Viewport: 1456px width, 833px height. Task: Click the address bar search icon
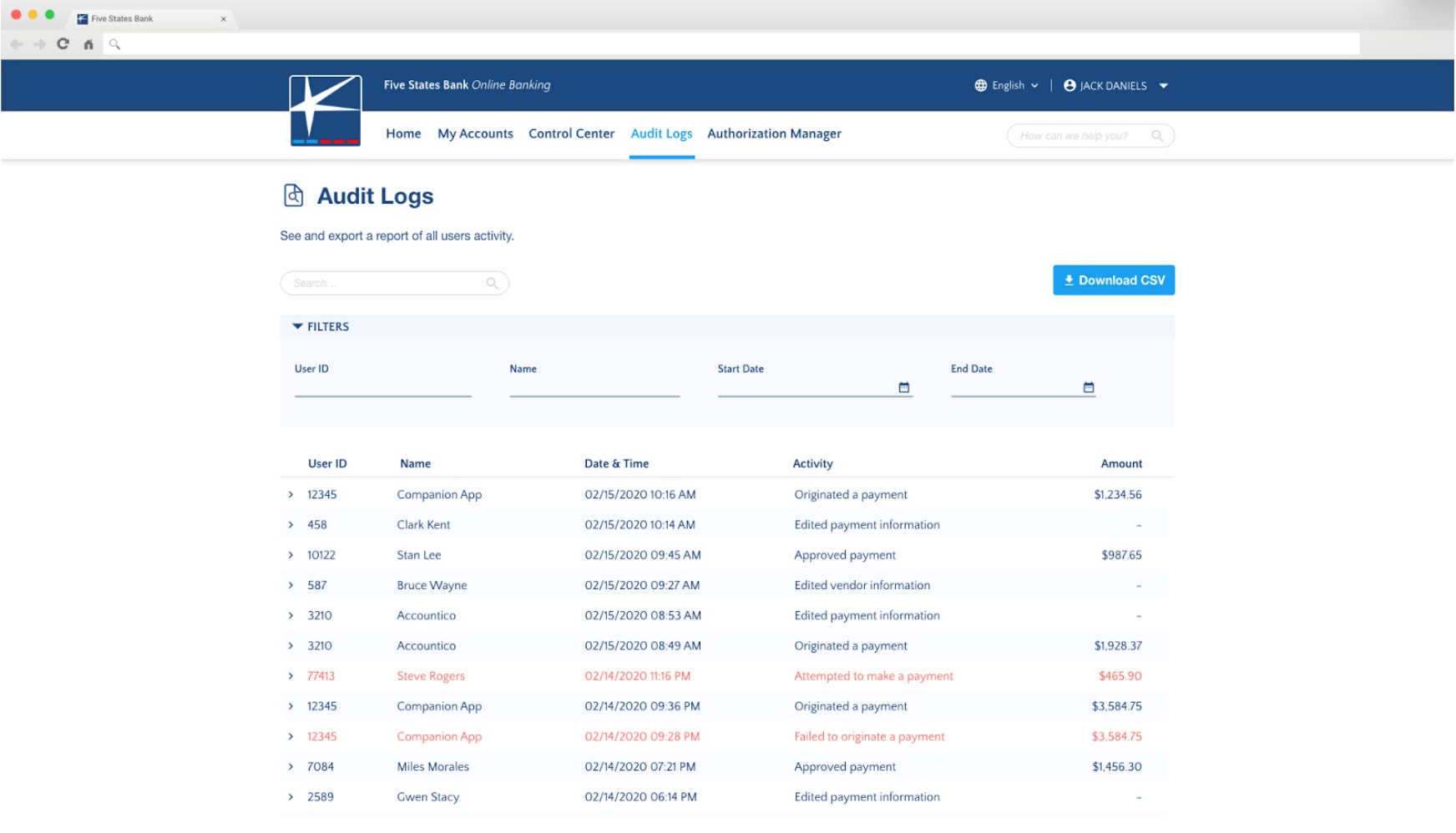[x=115, y=44]
